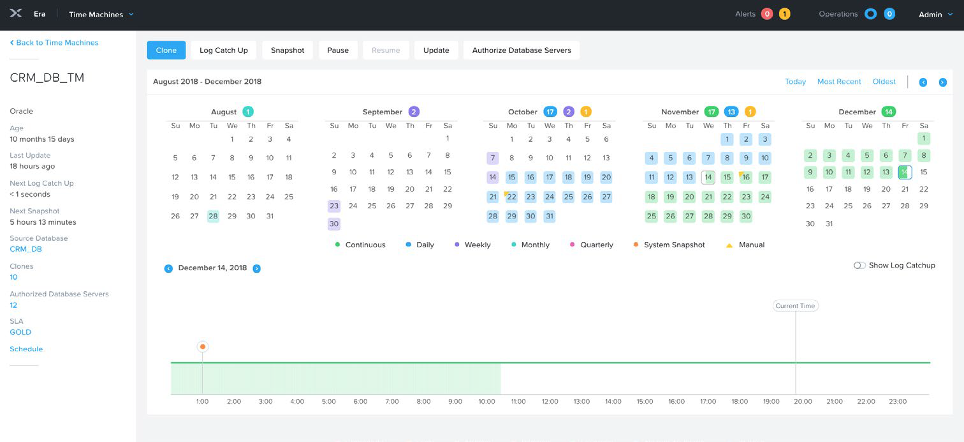The height and width of the screenshot is (442, 964).
Task: Click the System Snapshot legend entry
Action: [x=669, y=245]
